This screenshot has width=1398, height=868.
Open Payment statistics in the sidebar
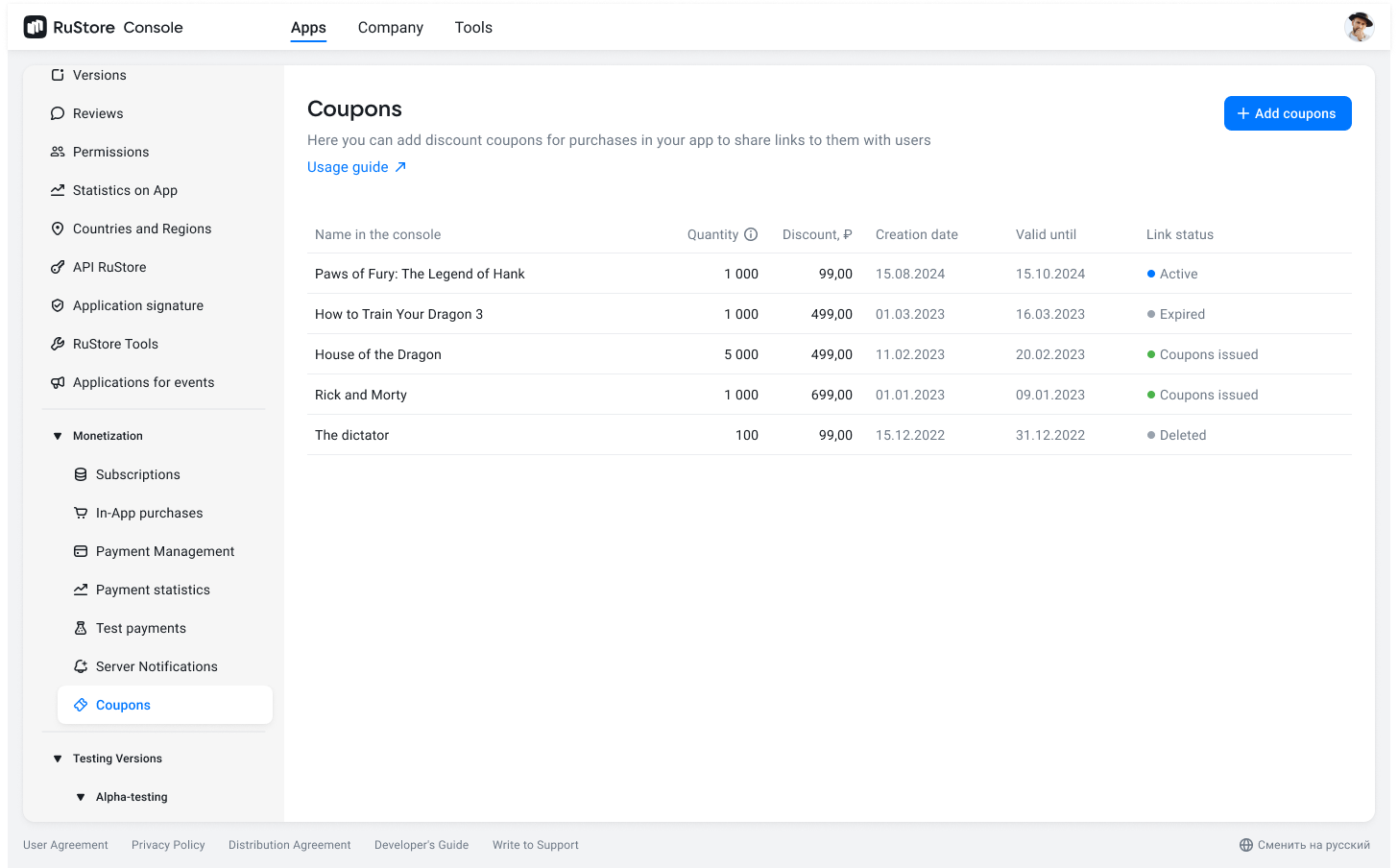(x=153, y=590)
